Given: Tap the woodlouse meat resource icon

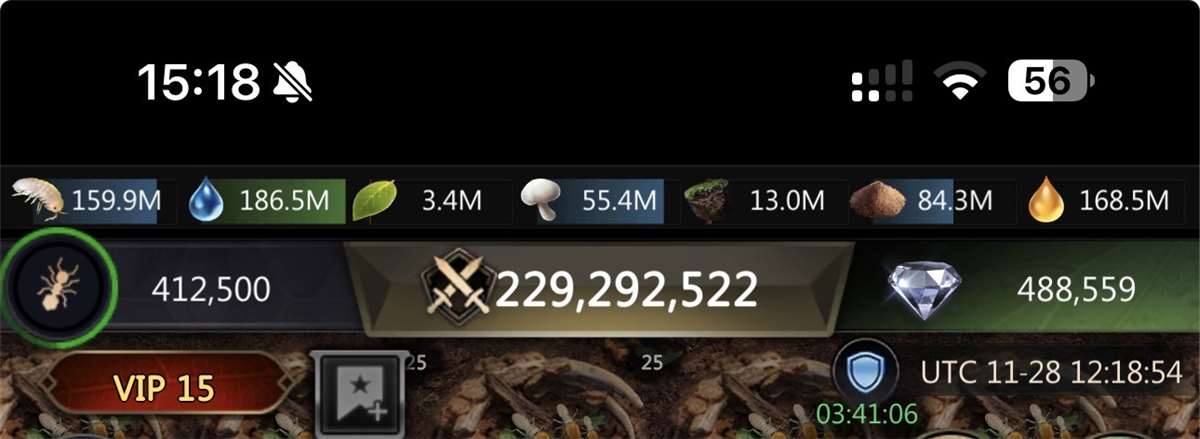Looking at the screenshot, I should click(x=37, y=199).
